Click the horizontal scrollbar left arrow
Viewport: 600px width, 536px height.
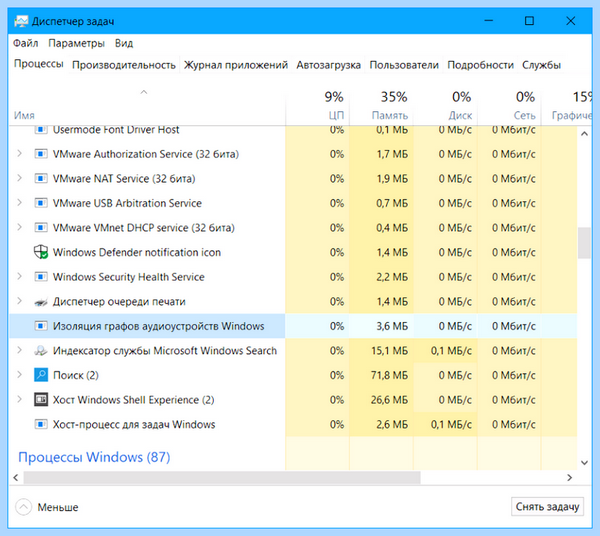16,477
